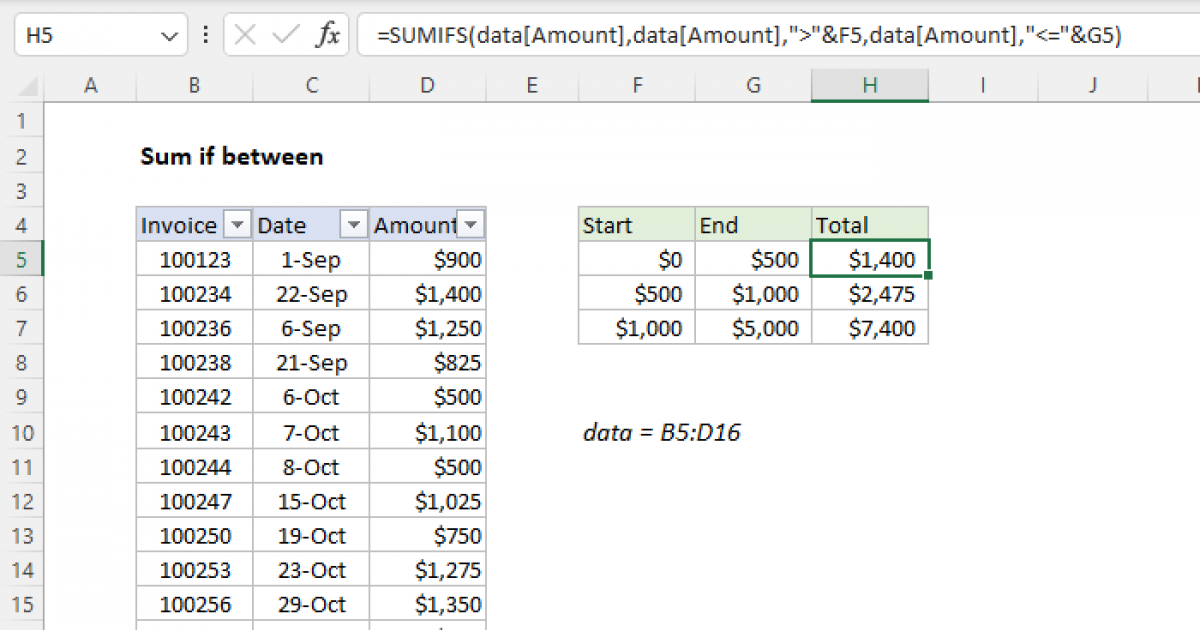Image resolution: width=1200 pixels, height=630 pixels.
Task: Select the cell with invoice 100123
Action: coord(193,258)
